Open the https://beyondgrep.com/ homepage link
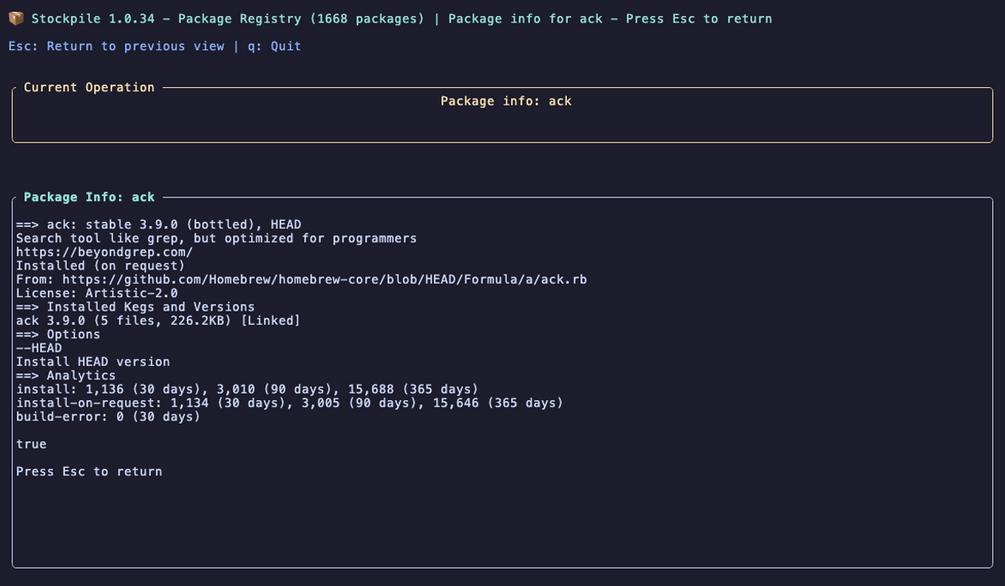 pyautogui.click(x=104, y=252)
